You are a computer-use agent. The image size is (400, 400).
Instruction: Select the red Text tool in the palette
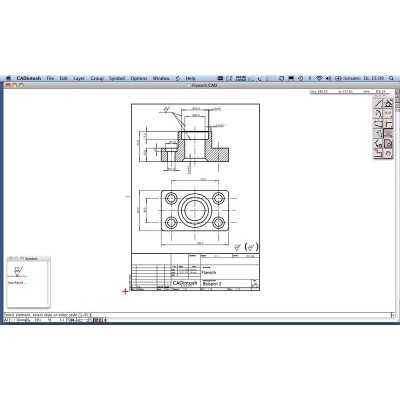pos(388,113)
